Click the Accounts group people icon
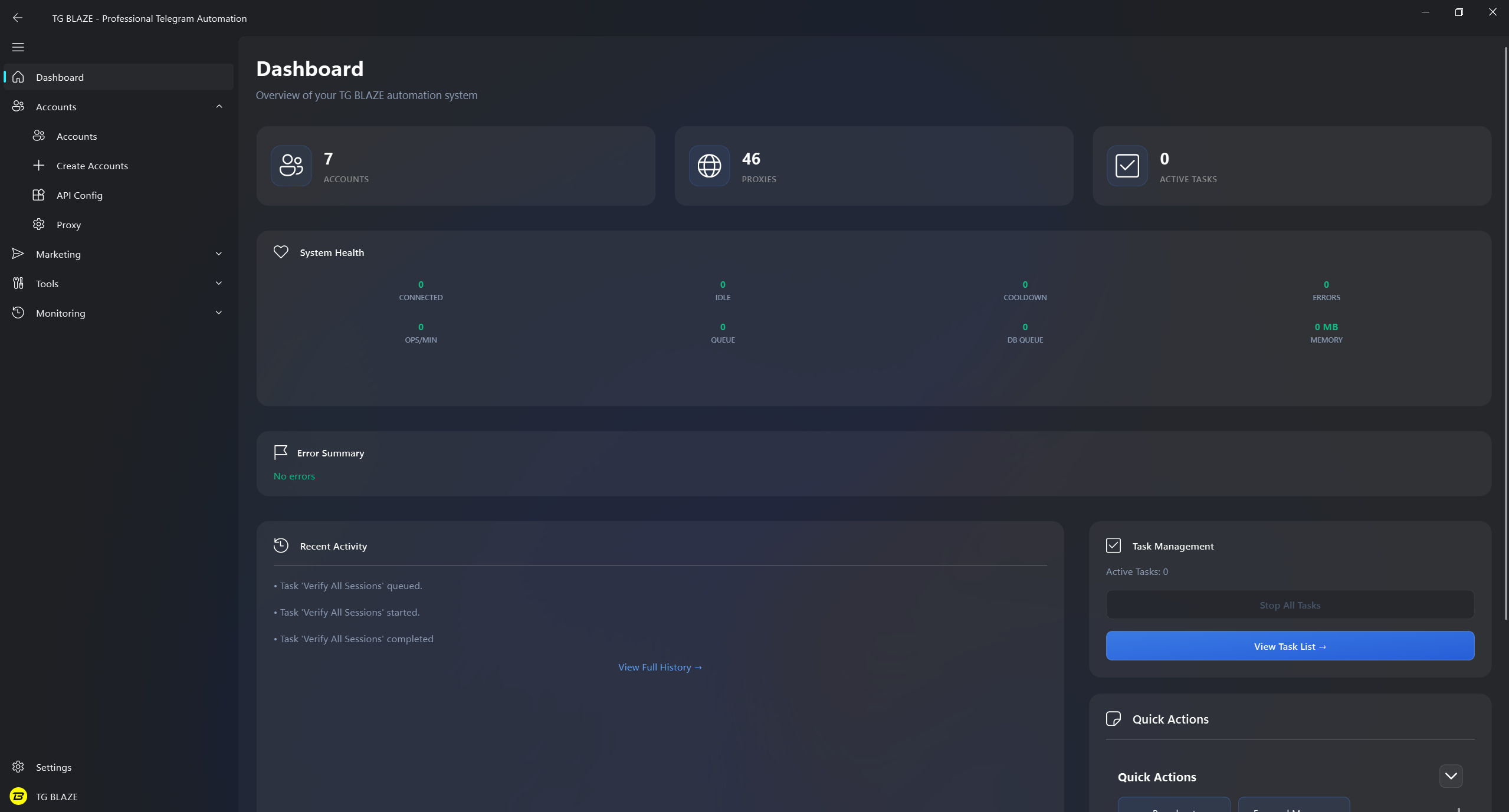The image size is (1509, 812). click(x=18, y=106)
